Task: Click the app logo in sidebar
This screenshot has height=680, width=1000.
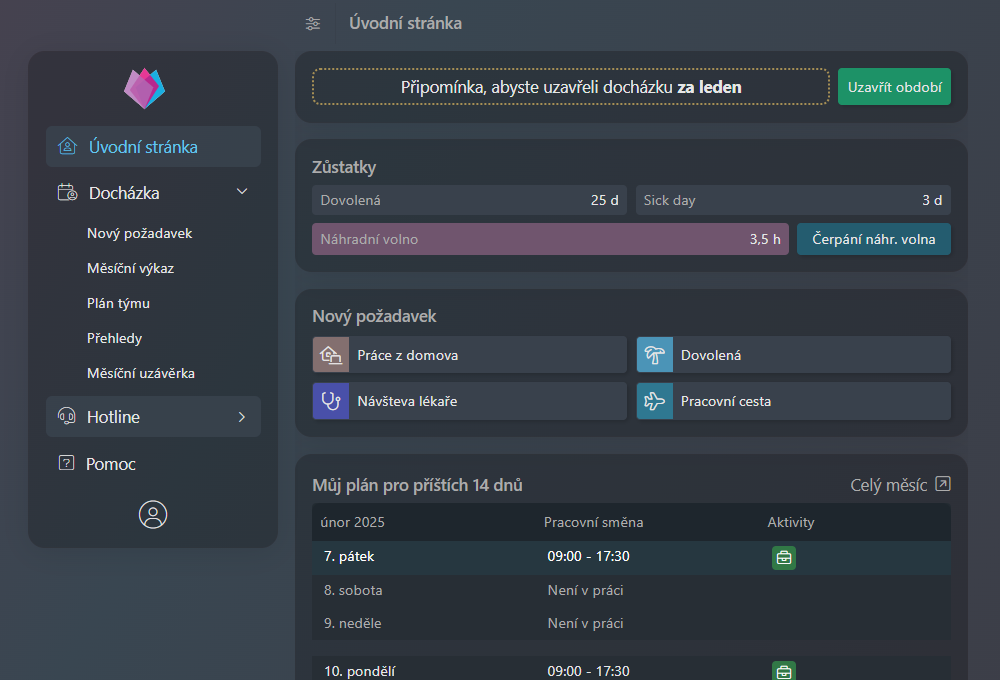Action: pyautogui.click(x=144, y=88)
